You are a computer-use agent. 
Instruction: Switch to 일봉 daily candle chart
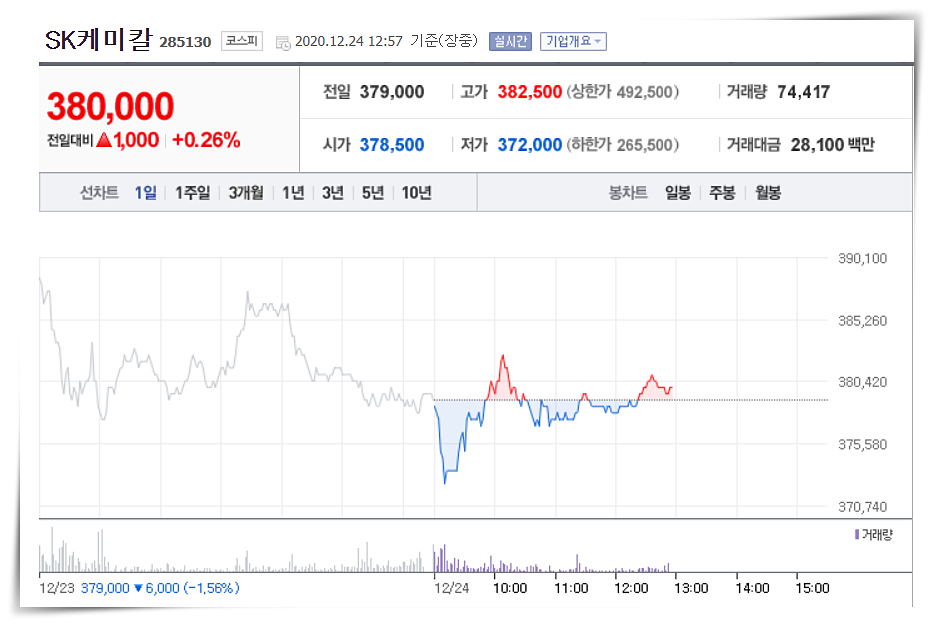[x=678, y=192]
